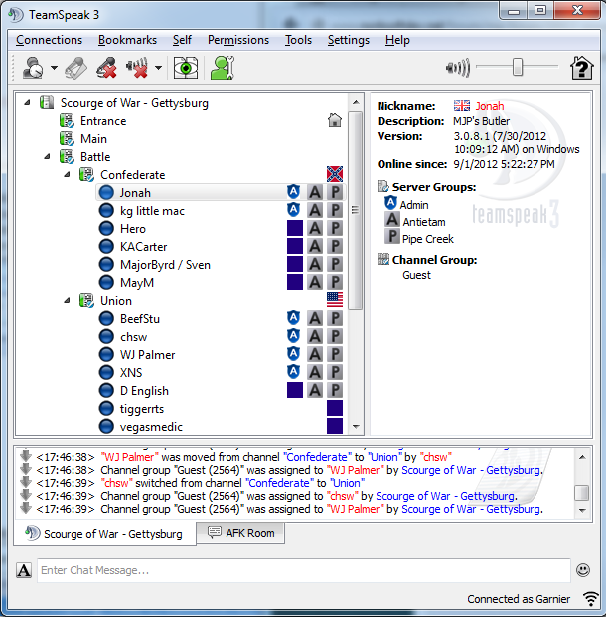606x617 pixels.
Task: Switch to the AFK Room chat tab
Action: point(241,533)
